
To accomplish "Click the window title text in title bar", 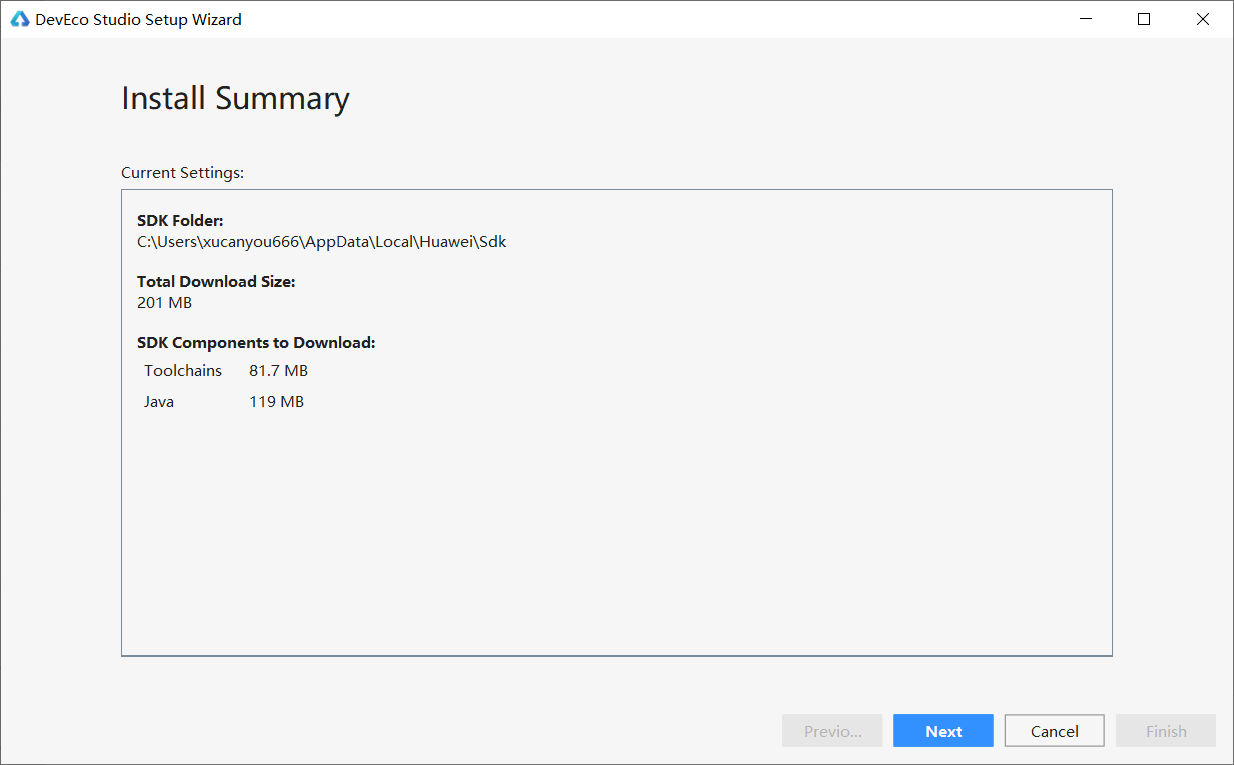I will [138, 19].
